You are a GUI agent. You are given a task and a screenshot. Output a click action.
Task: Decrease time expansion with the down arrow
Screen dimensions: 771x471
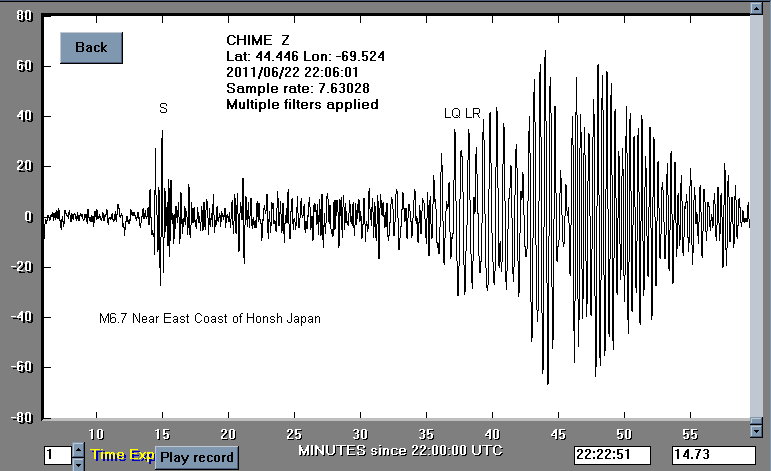(79, 462)
